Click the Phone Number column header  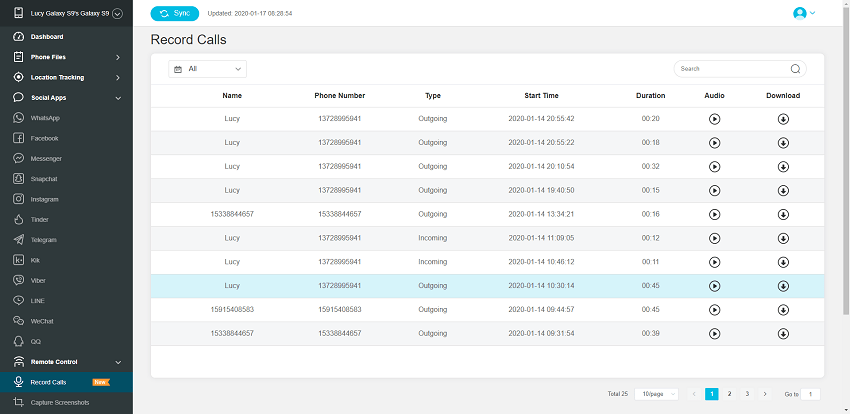pyautogui.click(x=339, y=95)
